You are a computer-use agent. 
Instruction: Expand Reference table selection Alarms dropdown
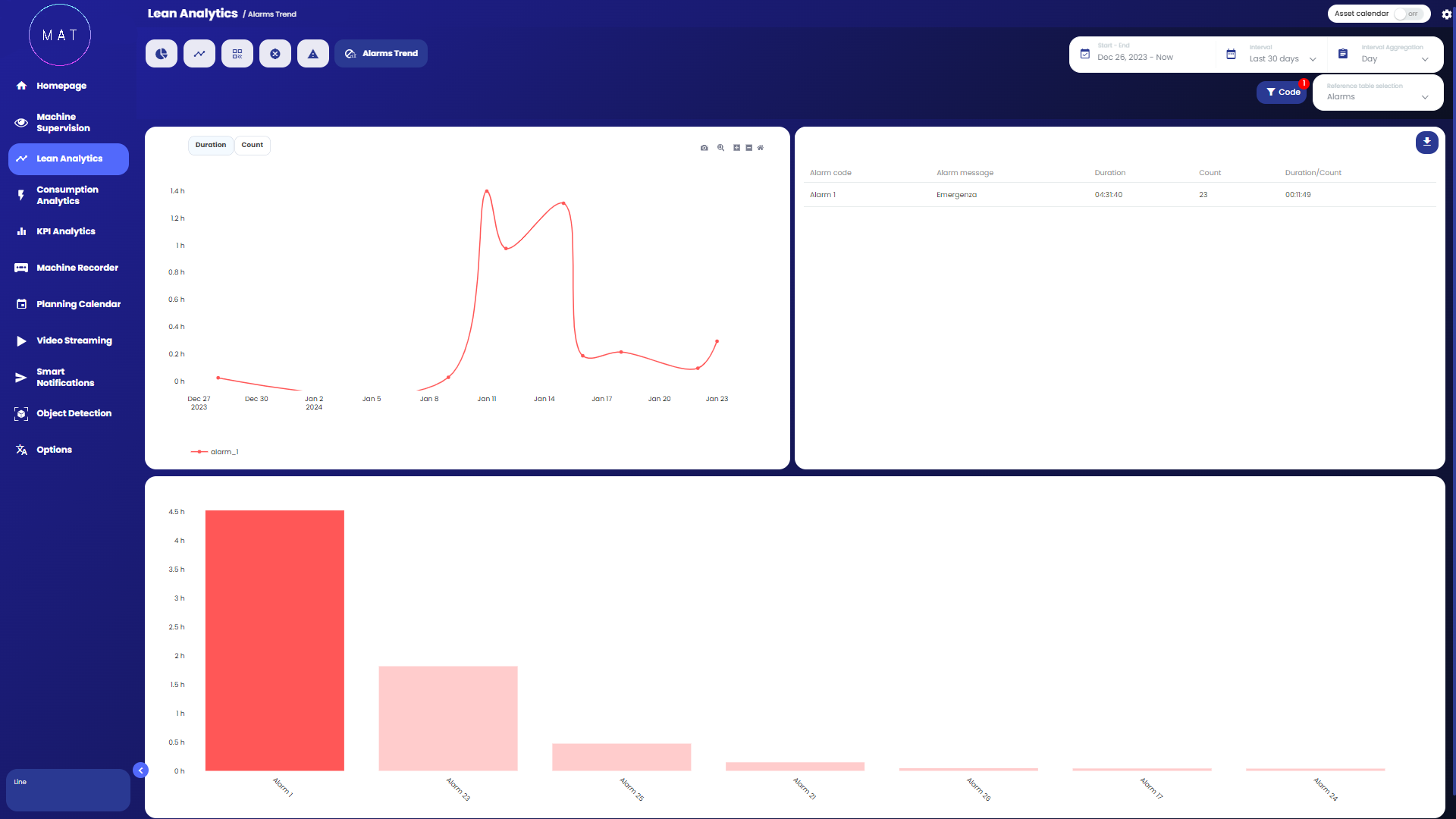[1376, 96]
